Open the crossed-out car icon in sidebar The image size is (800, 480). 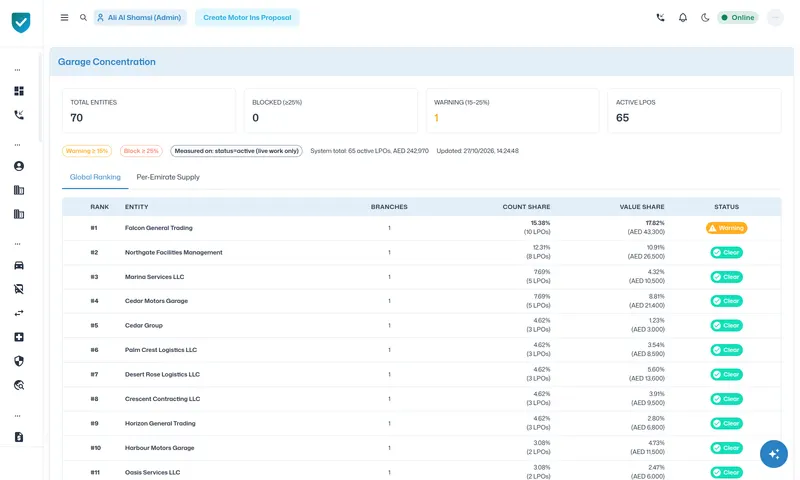19,289
